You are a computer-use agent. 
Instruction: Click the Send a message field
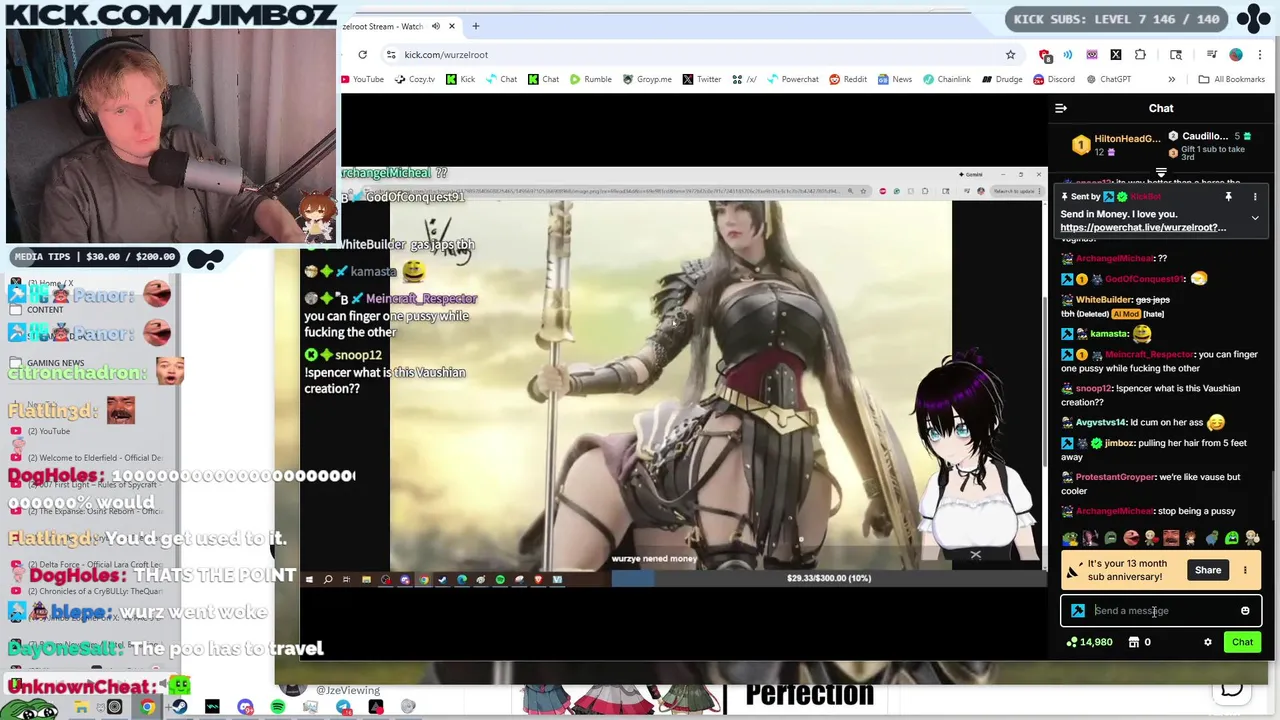(x=1160, y=610)
